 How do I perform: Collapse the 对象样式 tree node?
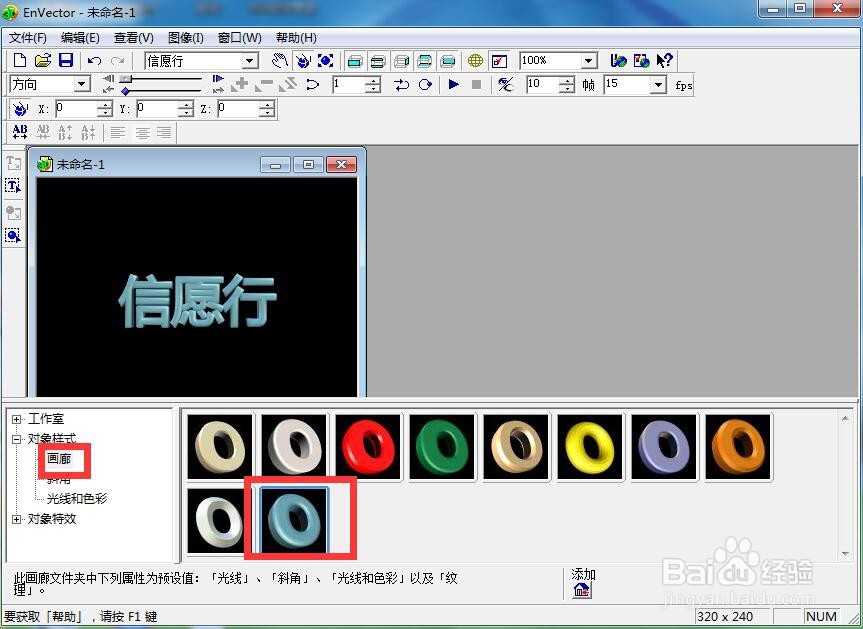pos(17,439)
